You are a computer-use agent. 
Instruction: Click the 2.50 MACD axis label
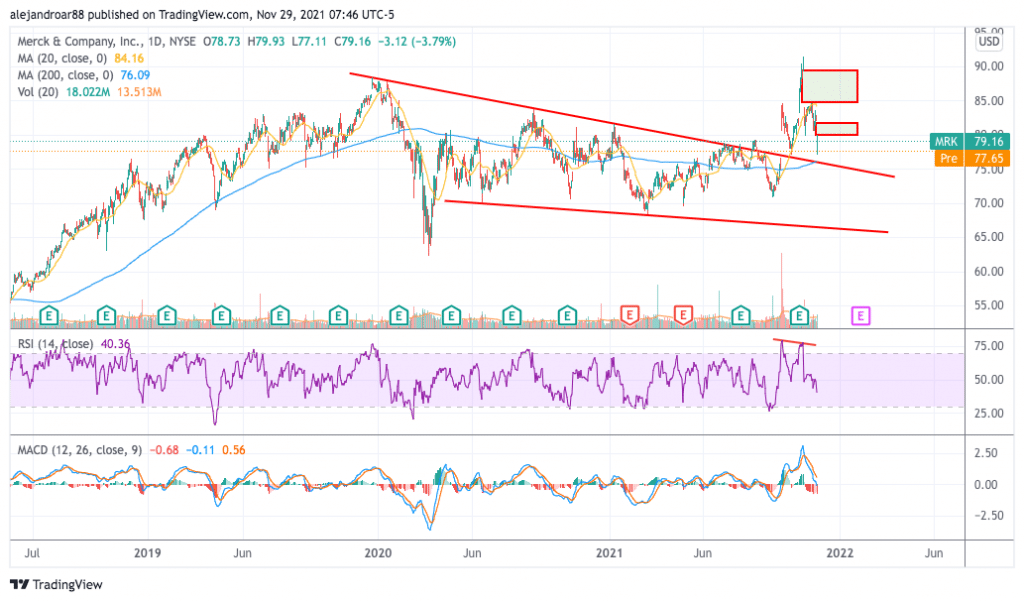pos(985,452)
